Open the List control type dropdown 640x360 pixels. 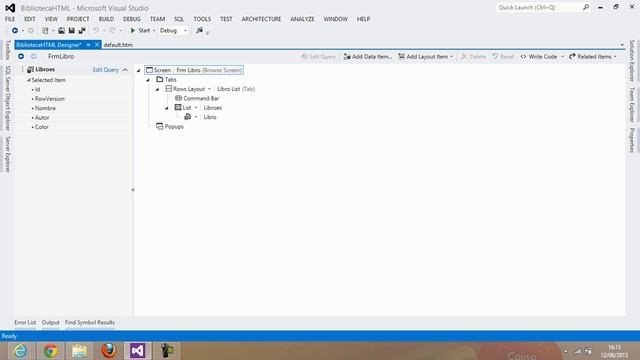click(196, 108)
